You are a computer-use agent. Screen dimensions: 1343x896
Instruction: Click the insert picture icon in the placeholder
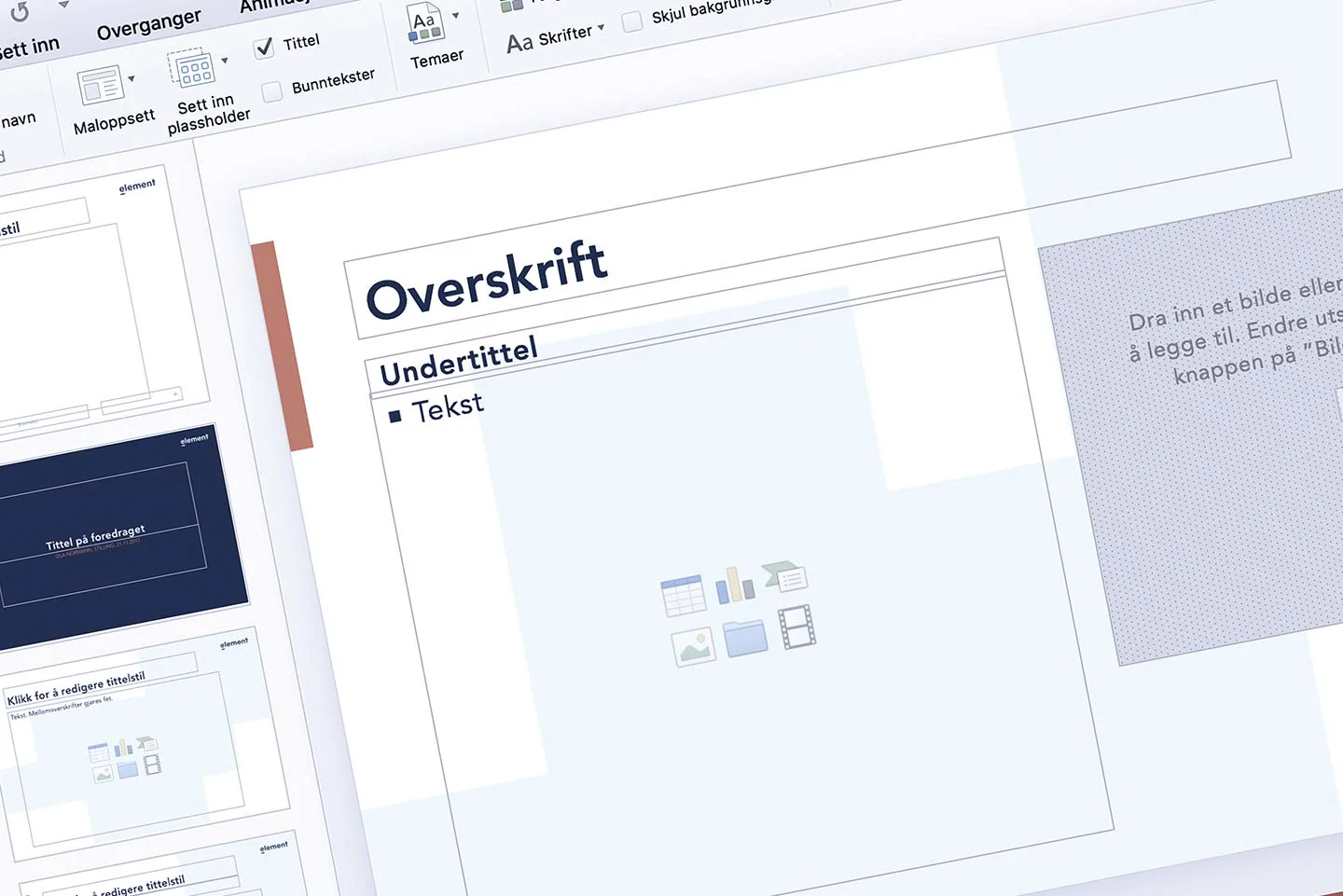[693, 645]
